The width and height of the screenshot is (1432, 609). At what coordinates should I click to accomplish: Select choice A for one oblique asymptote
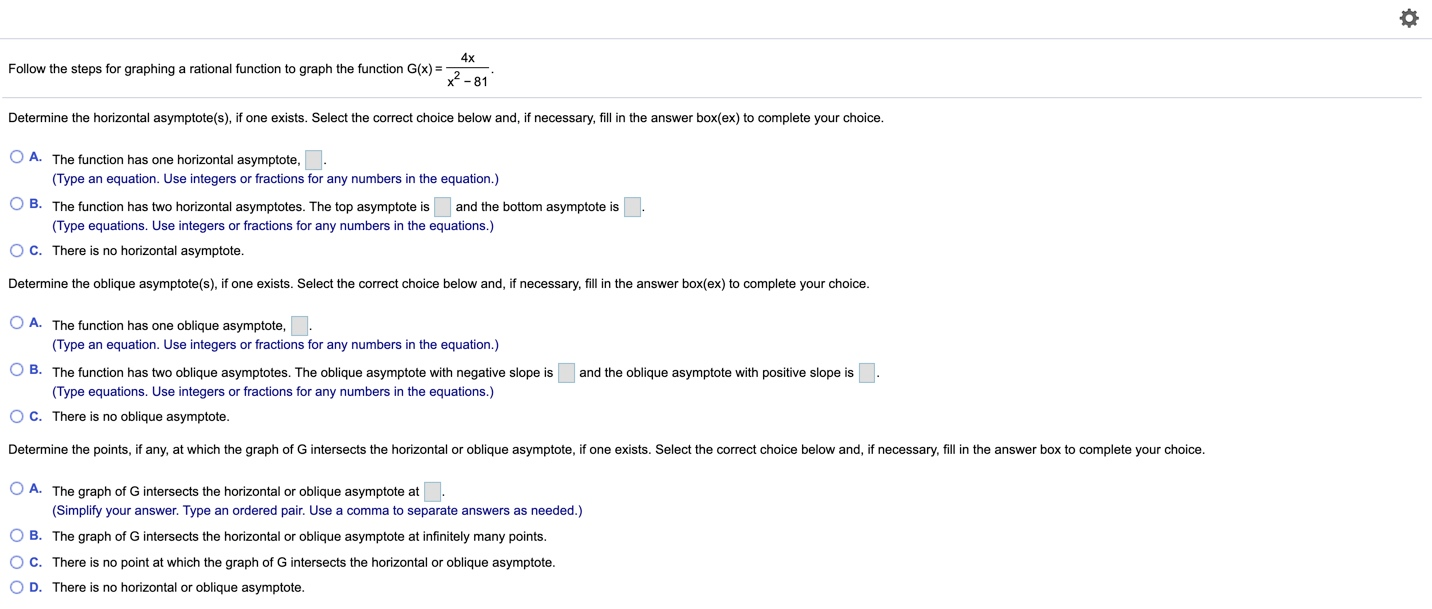pyautogui.click(x=16, y=322)
